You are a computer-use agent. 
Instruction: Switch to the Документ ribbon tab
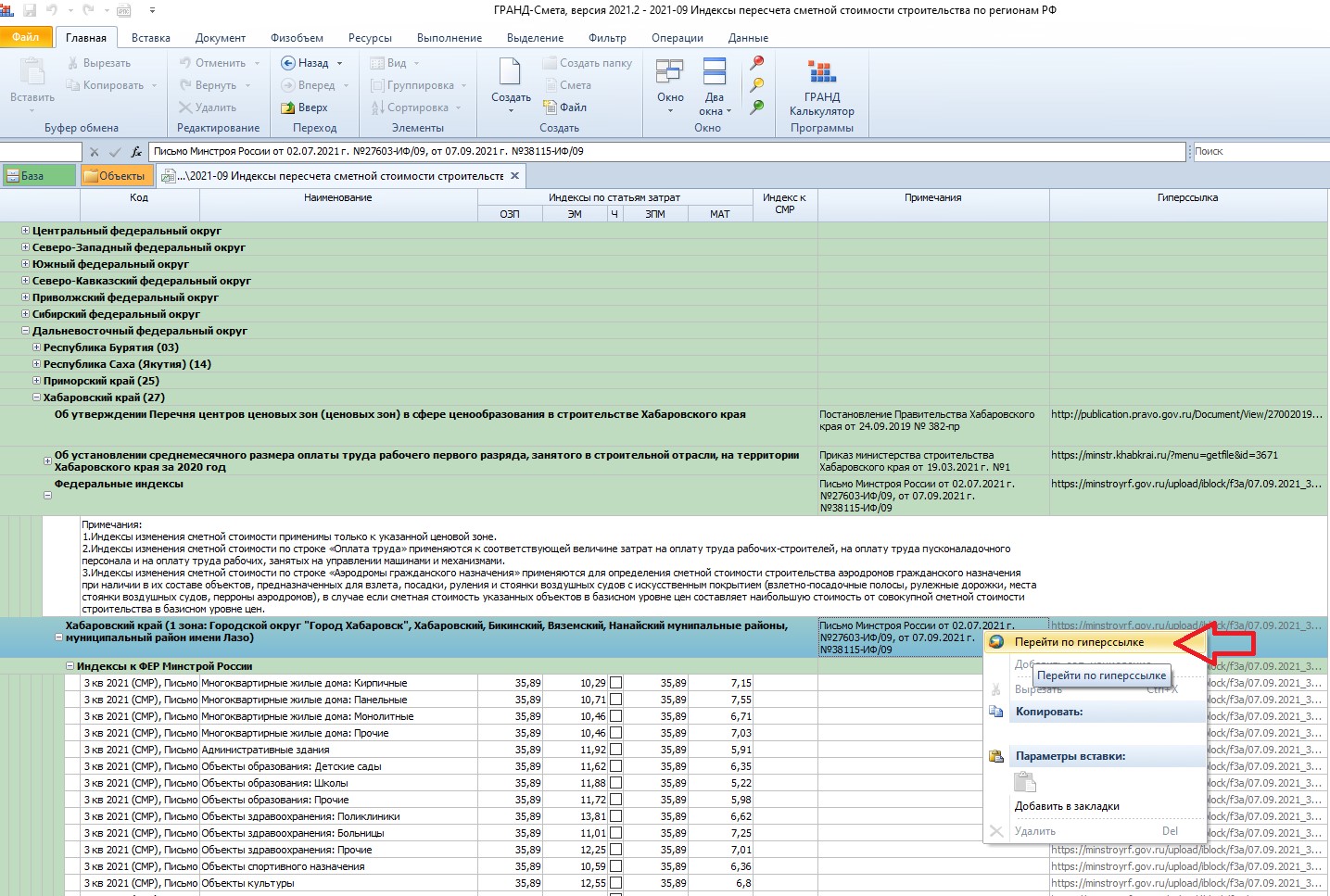(x=220, y=38)
